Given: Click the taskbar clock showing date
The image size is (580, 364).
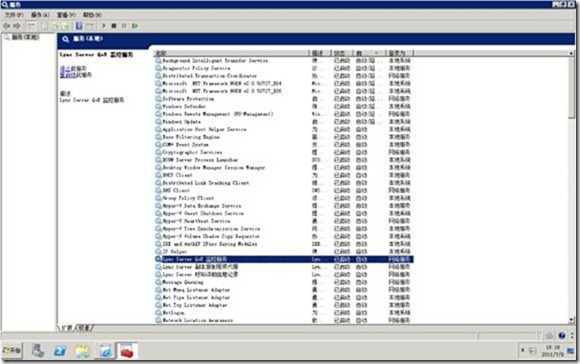Looking at the screenshot, I should click(553, 351).
